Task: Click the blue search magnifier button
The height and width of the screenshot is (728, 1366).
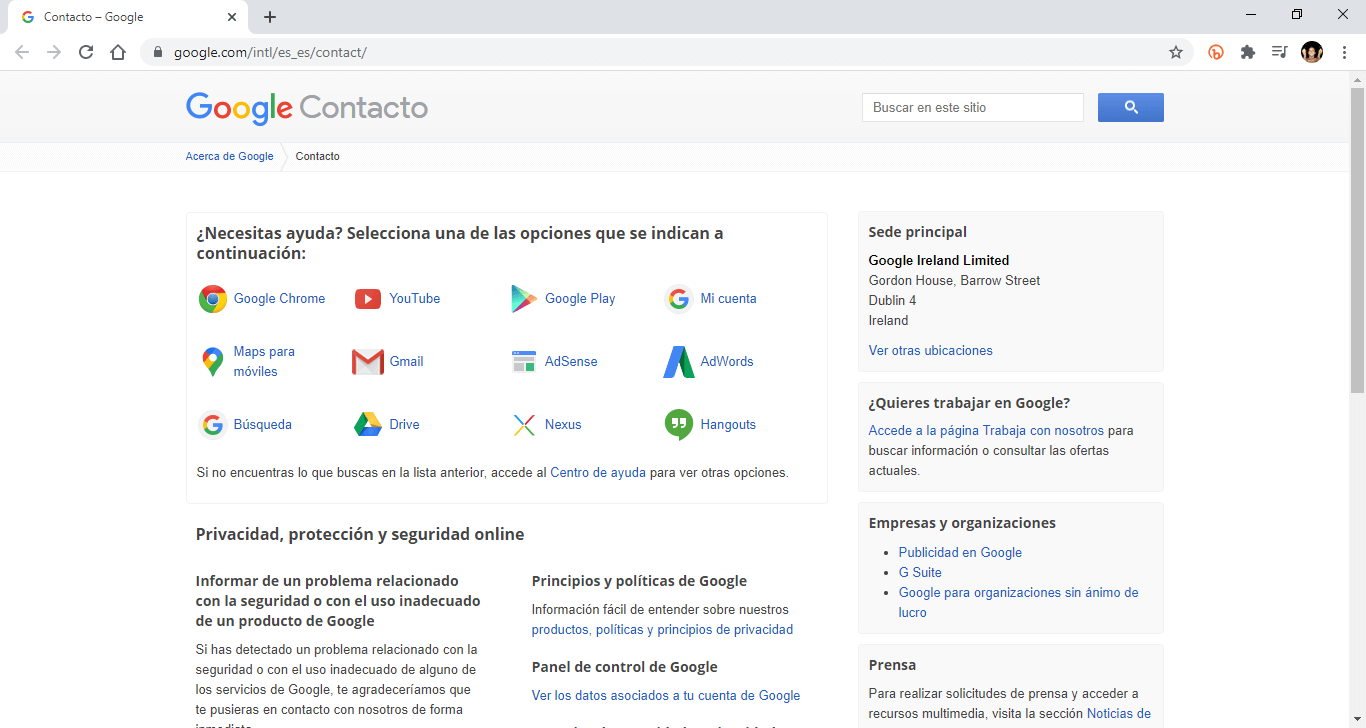Action: pos(1131,108)
